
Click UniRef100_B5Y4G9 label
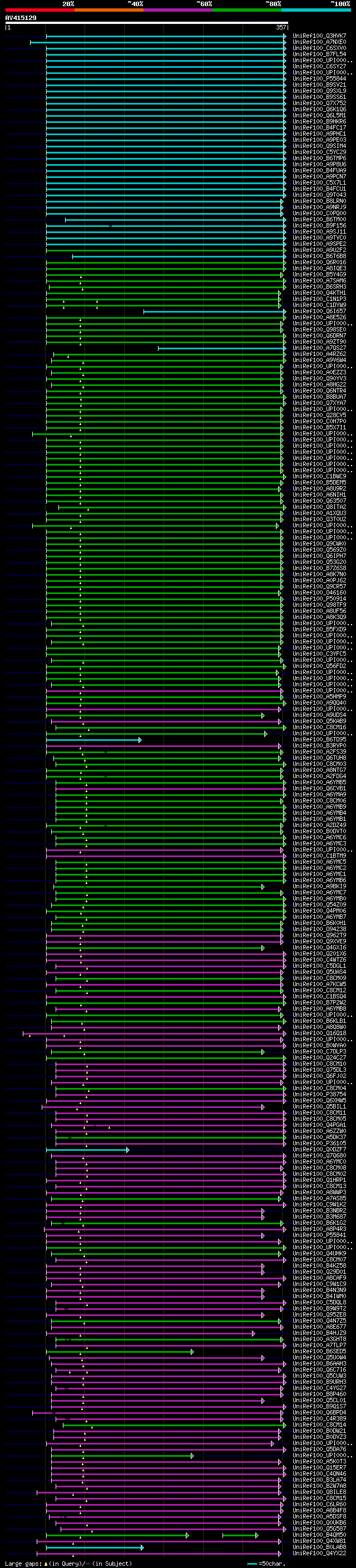pos(319,275)
